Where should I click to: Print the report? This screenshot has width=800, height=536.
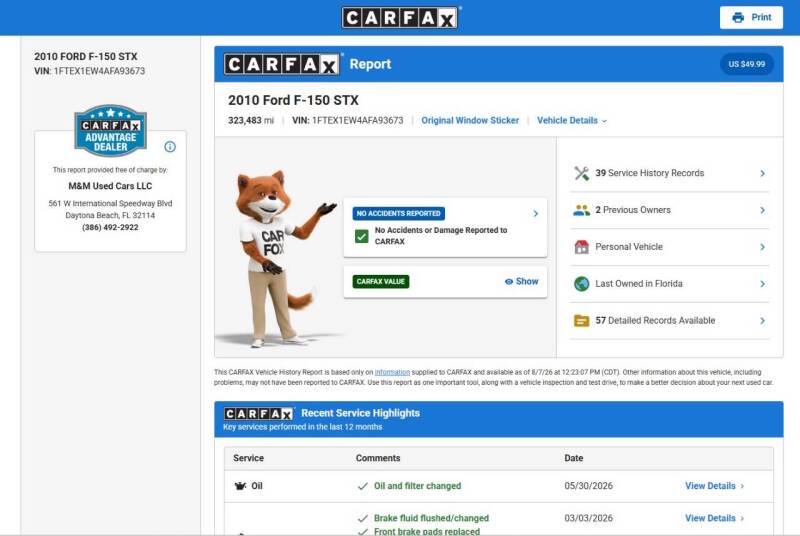point(751,18)
